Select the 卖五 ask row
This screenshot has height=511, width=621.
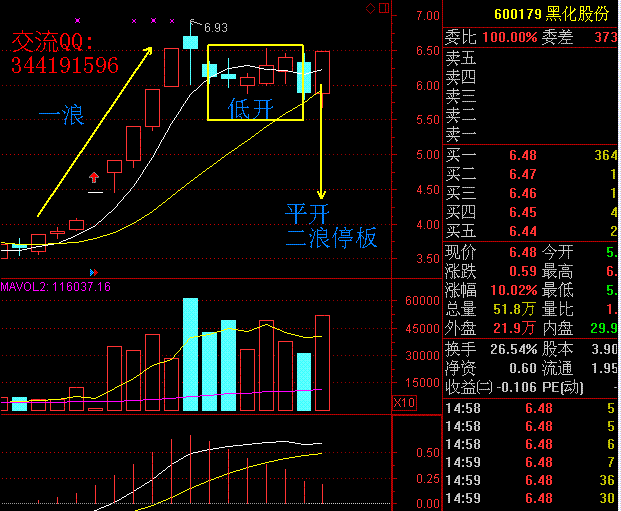tap(530, 60)
